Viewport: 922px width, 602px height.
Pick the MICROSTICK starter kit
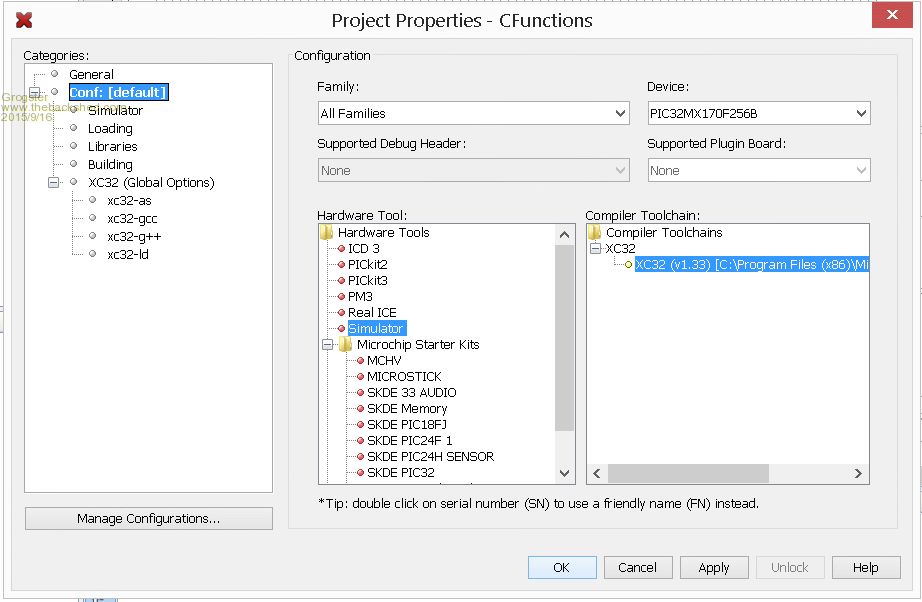(x=403, y=376)
